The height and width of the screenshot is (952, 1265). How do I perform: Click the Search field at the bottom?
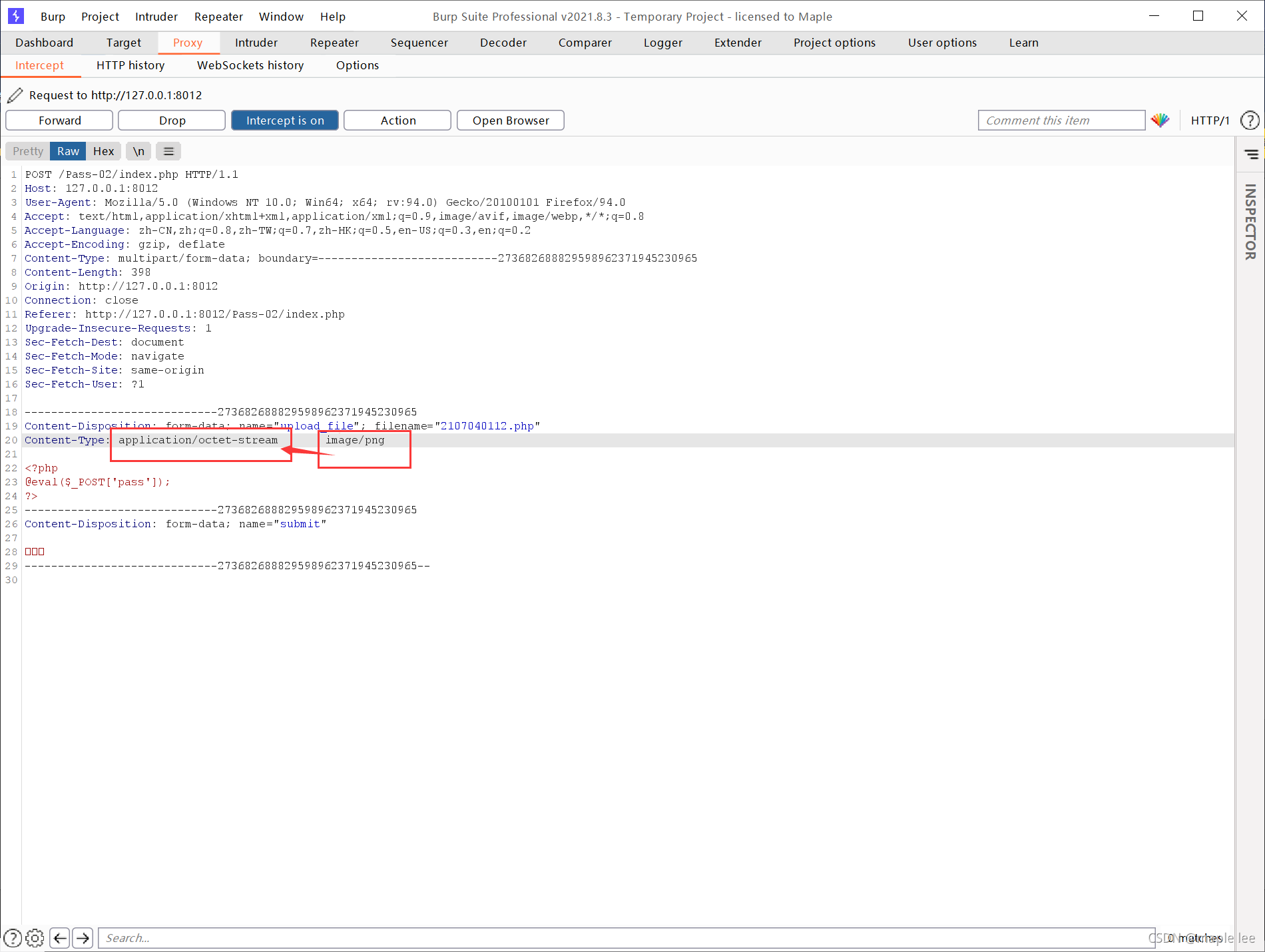coord(626,938)
